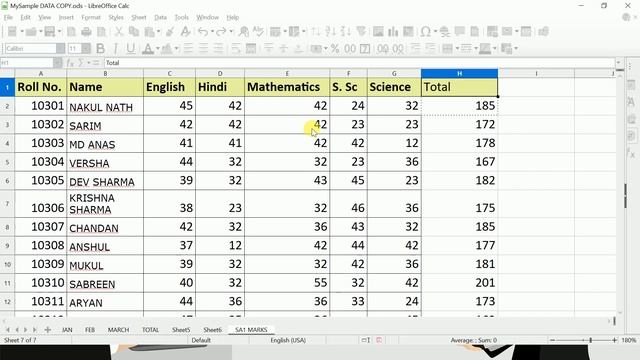Open the Font Name dropdown arrow
This screenshot has height=360, width=640.
point(60,49)
